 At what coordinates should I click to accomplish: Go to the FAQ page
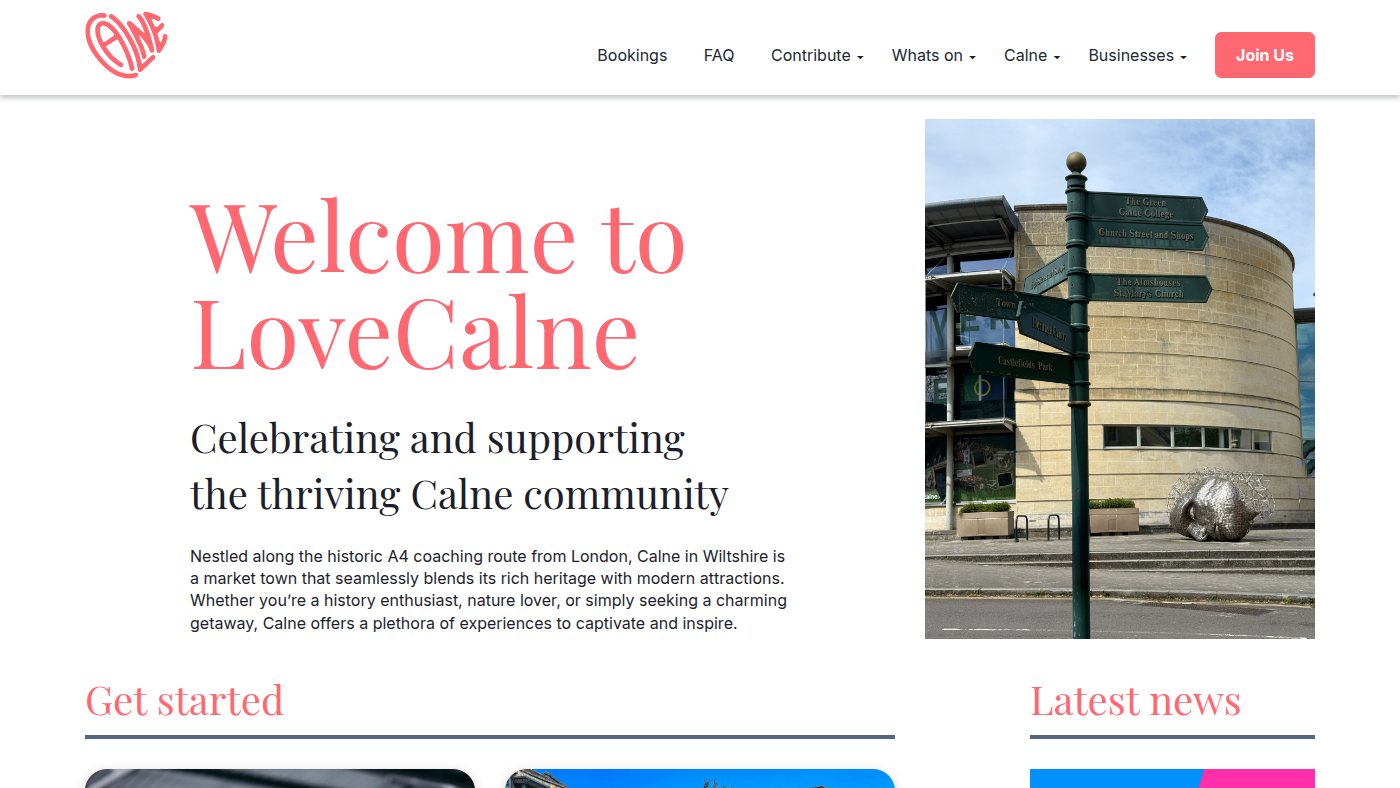tap(719, 56)
